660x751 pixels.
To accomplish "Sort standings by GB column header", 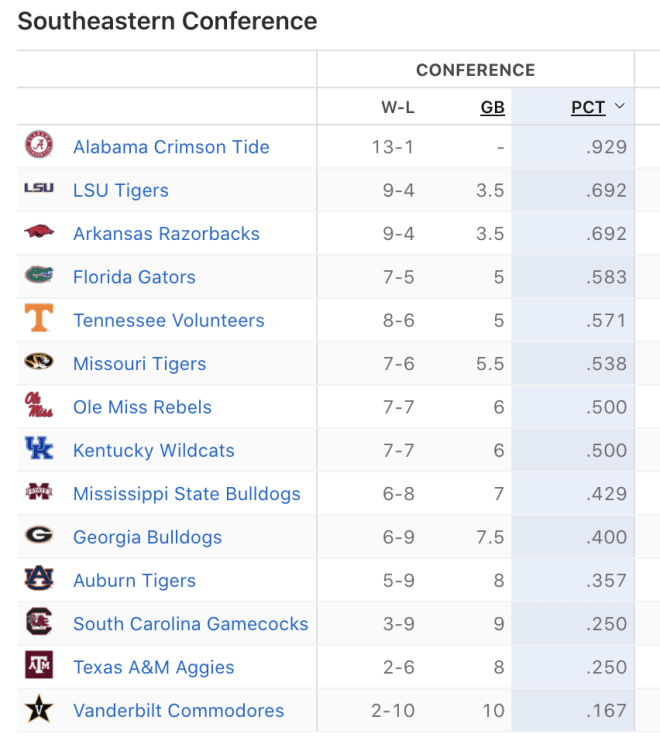I will [x=493, y=107].
